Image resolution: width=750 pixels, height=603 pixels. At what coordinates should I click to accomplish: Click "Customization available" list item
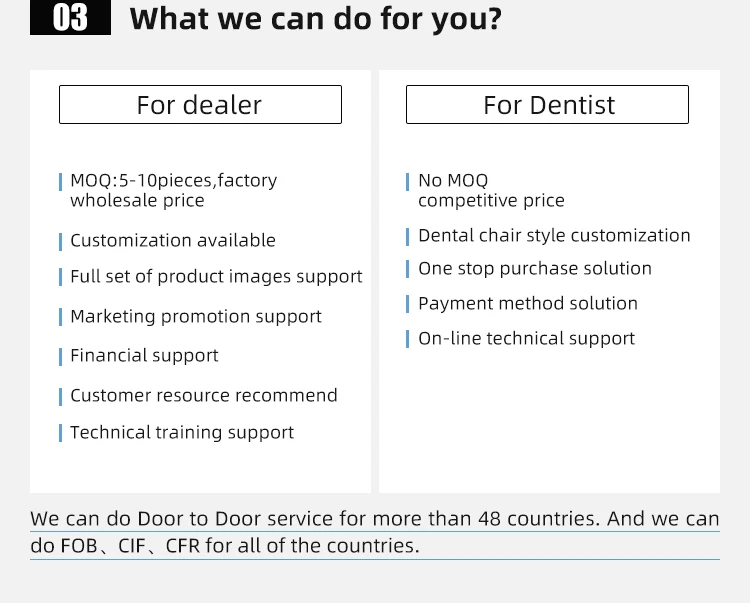click(x=172, y=240)
